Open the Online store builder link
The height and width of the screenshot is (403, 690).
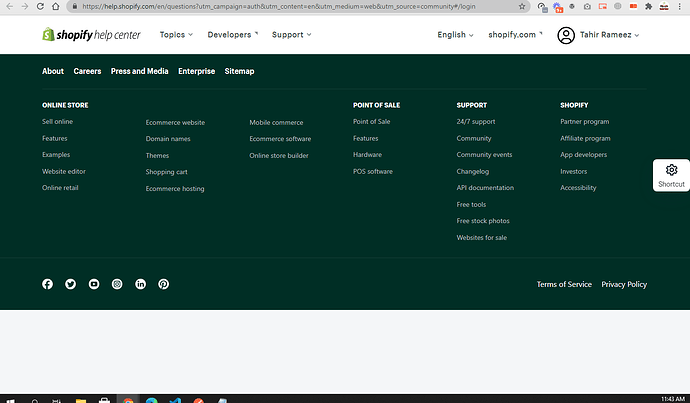[x=279, y=155]
